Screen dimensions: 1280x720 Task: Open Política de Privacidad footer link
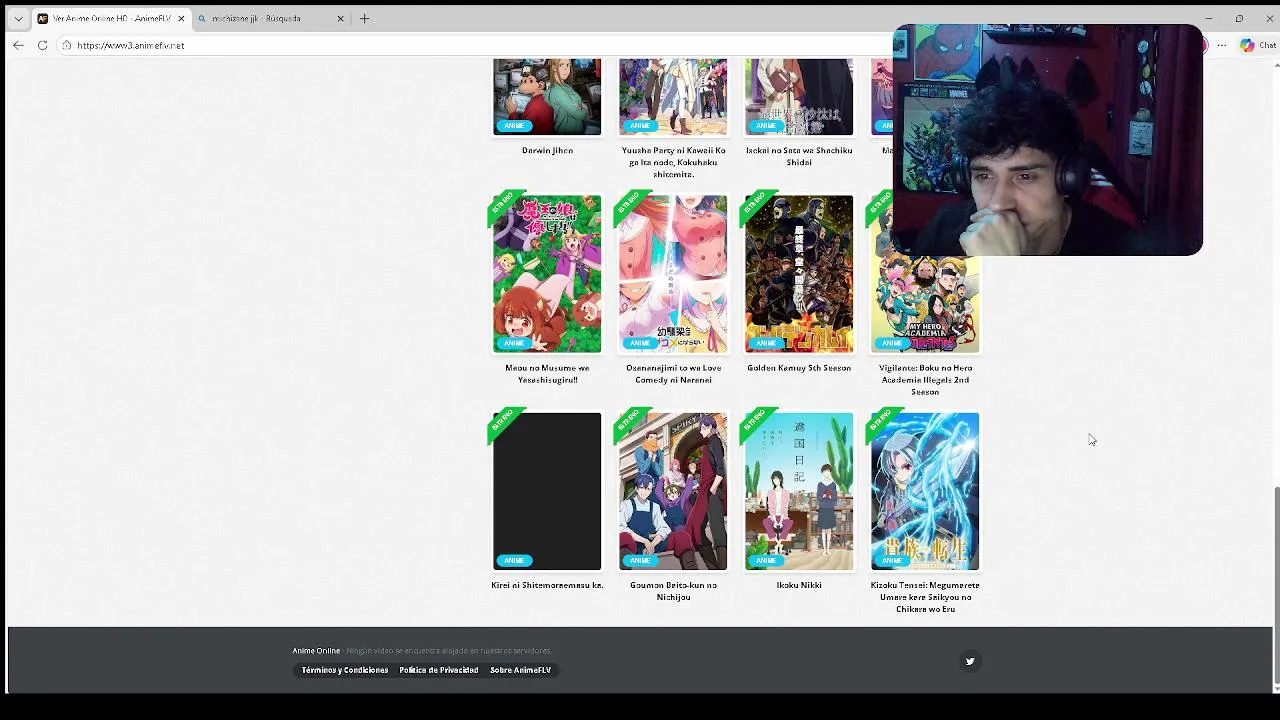[x=439, y=670]
